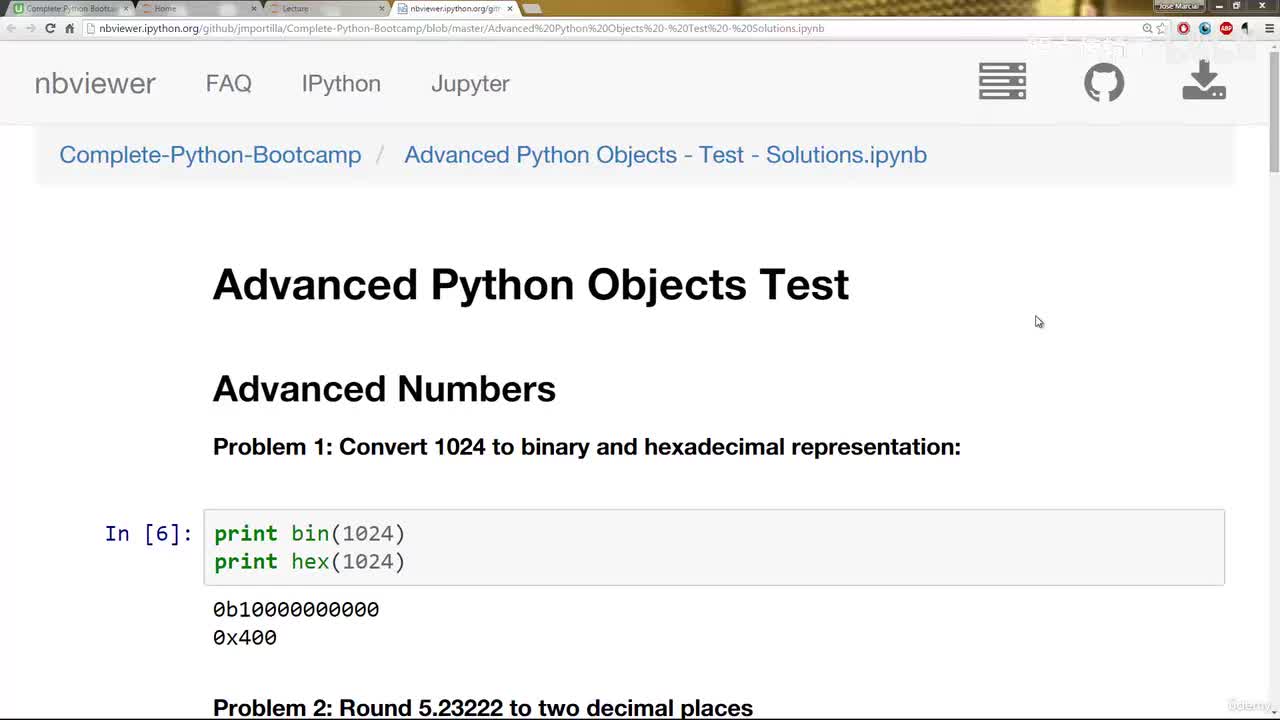
Task: Bookmark this page with star icon
Action: (x=1161, y=28)
